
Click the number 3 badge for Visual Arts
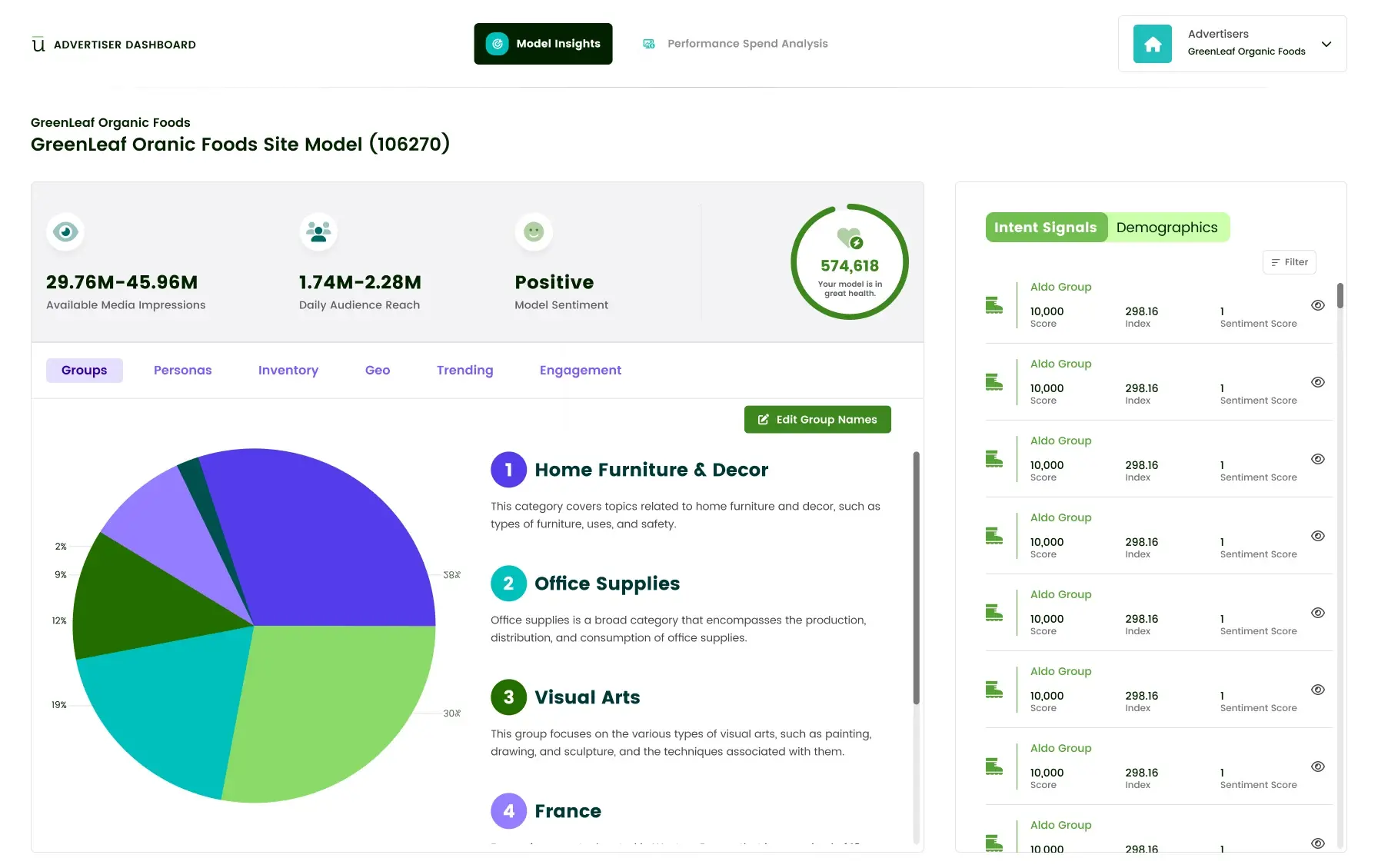pyautogui.click(x=508, y=697)
